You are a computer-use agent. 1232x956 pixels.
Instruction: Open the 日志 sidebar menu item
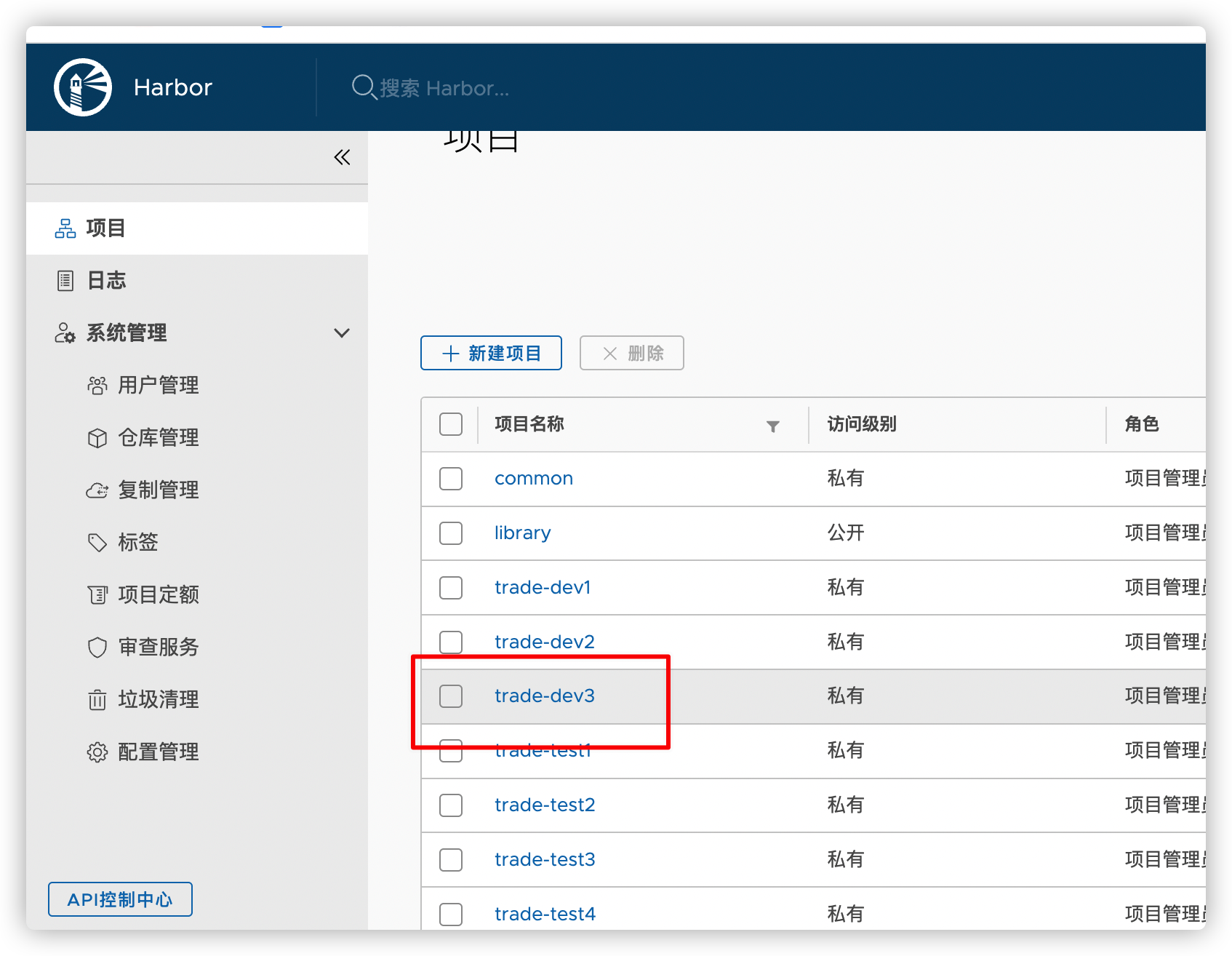[197, 281]
